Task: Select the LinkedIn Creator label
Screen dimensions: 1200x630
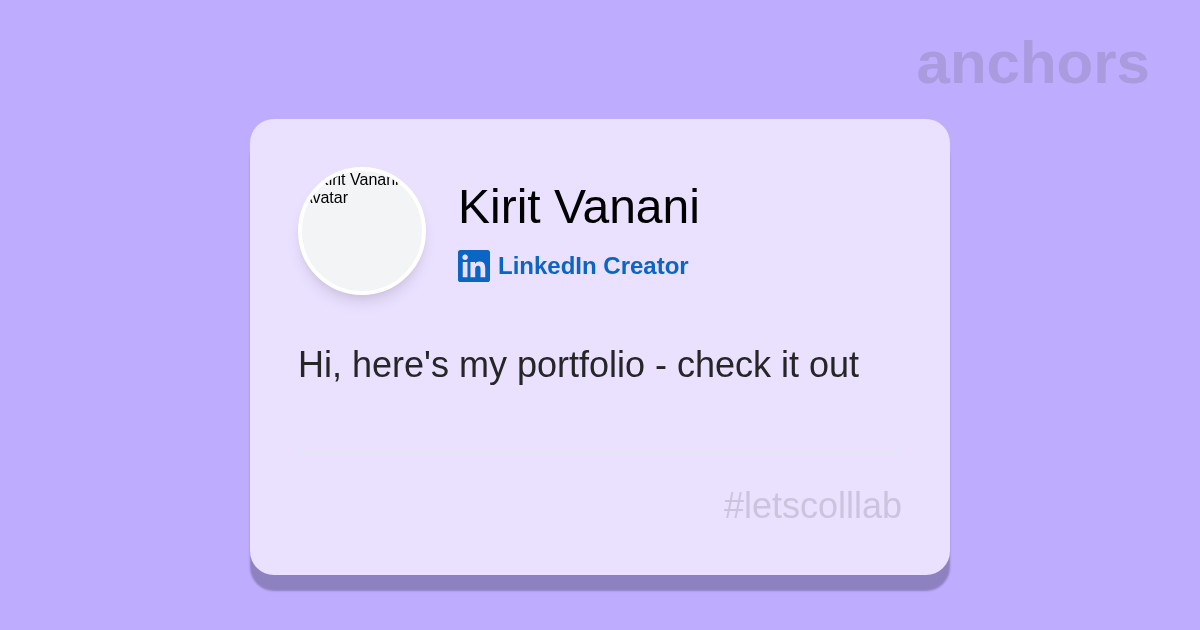Action: [x=592, y=266]
